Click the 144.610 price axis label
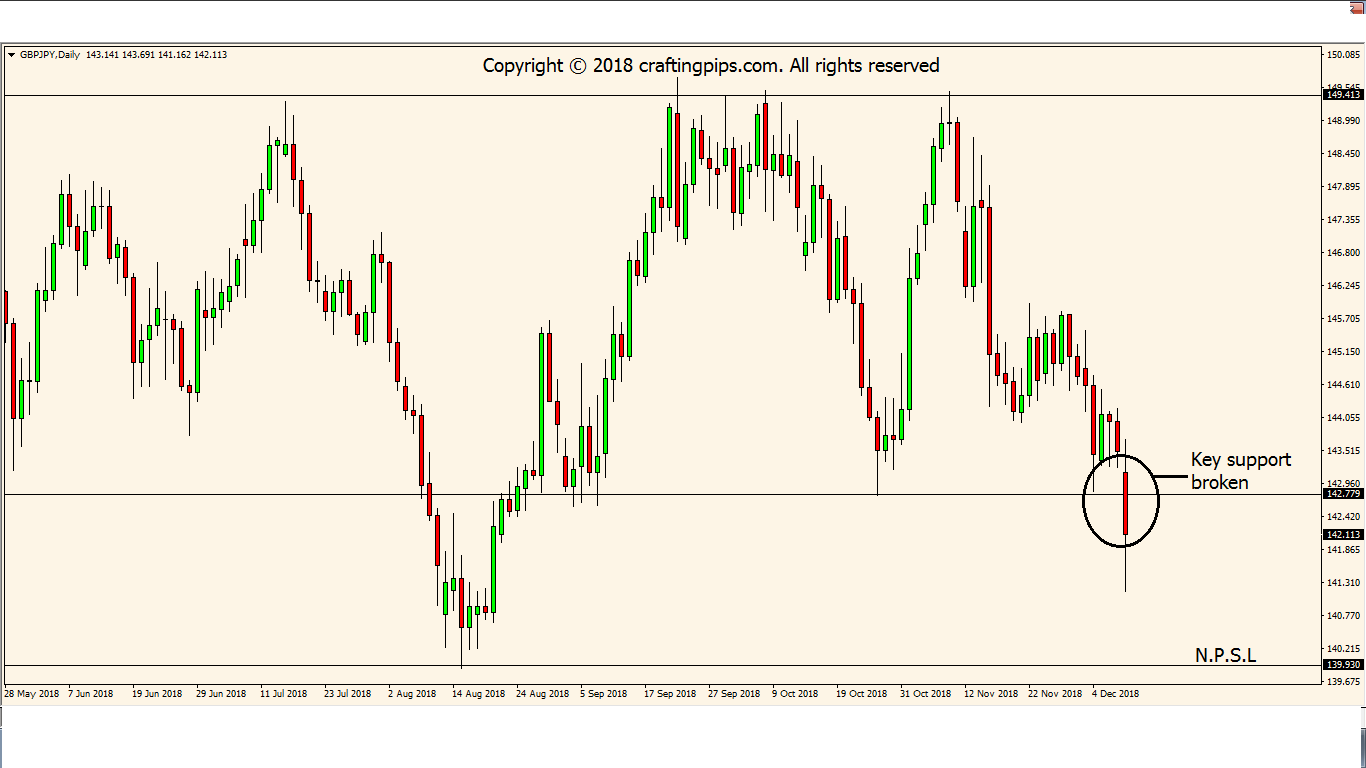 coord(1344,385)
